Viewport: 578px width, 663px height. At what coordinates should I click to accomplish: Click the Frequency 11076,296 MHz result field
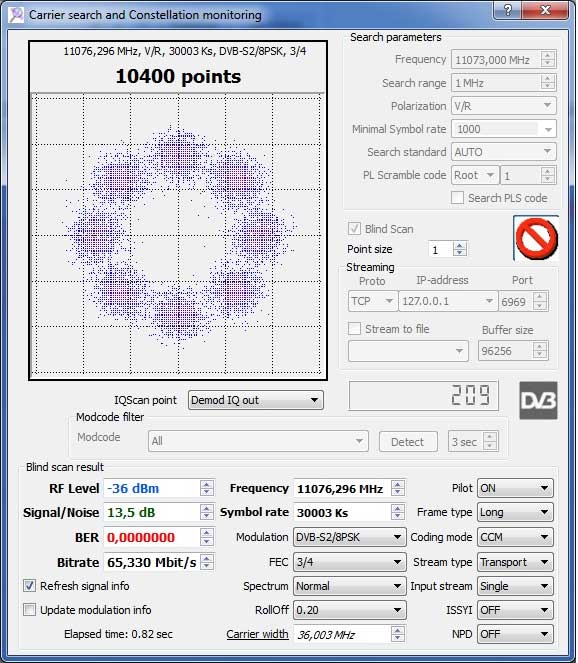click(x=342, y=489)
